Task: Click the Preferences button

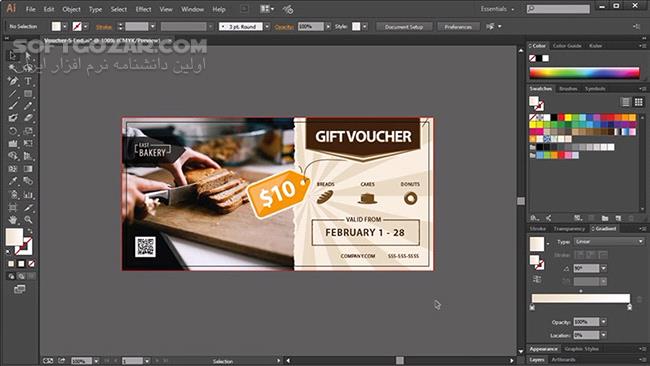Action: [458, 27]
